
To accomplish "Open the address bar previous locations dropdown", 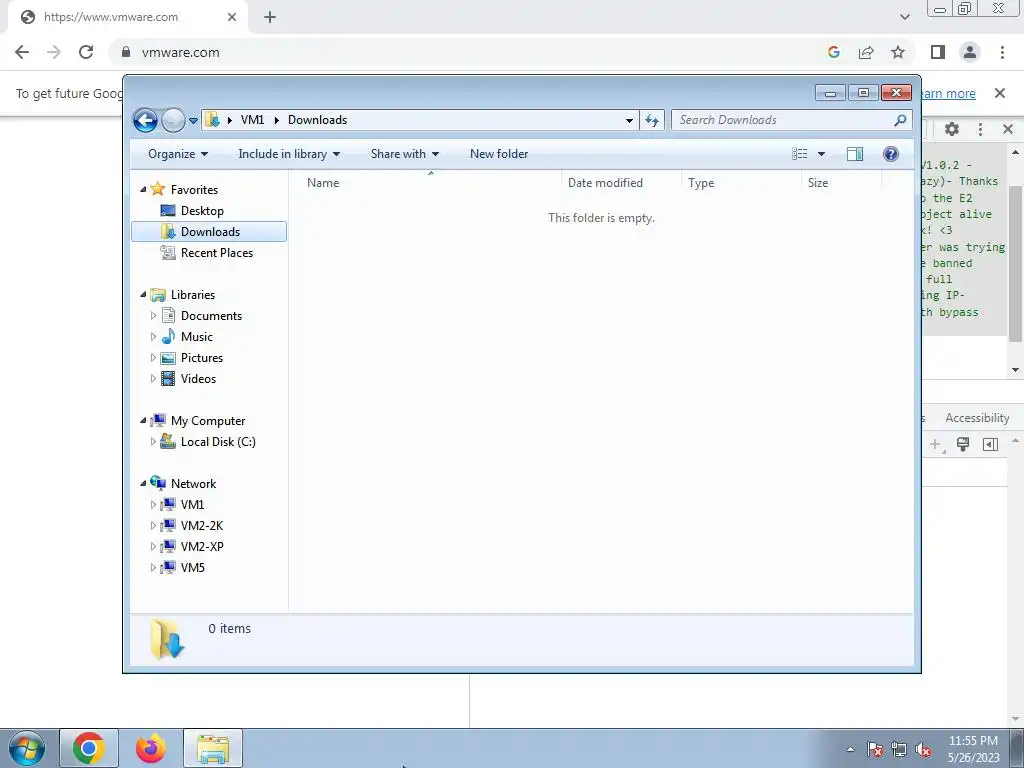I will [x=629, y=120].
